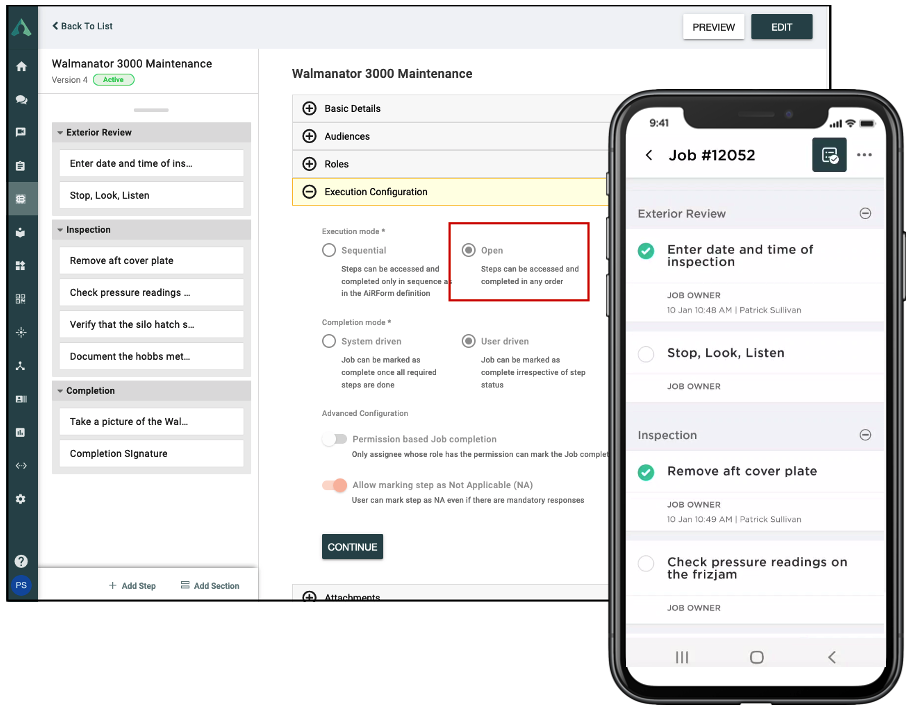Open the book reader icon in sidebar

pyautogui.click(x=21, y=233)
